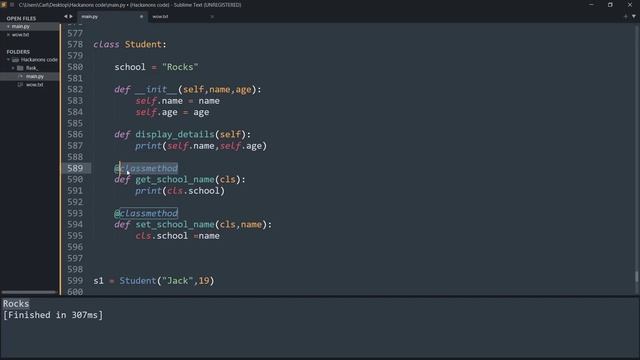Click highlighted @classmethod on line 589

[x=146, y=168]
